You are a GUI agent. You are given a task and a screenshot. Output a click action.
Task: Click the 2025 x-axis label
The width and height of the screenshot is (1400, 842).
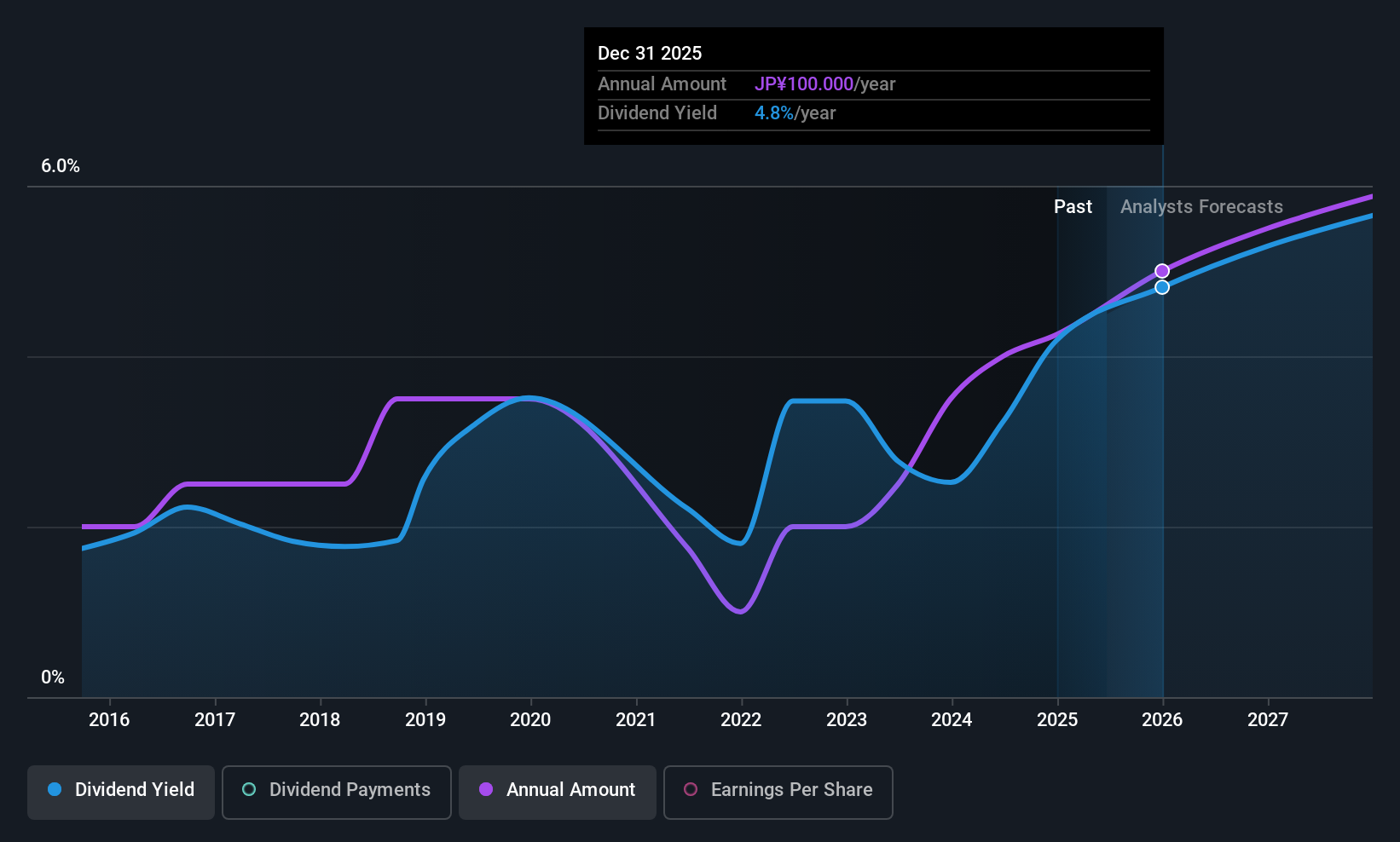pos(1057,720)
